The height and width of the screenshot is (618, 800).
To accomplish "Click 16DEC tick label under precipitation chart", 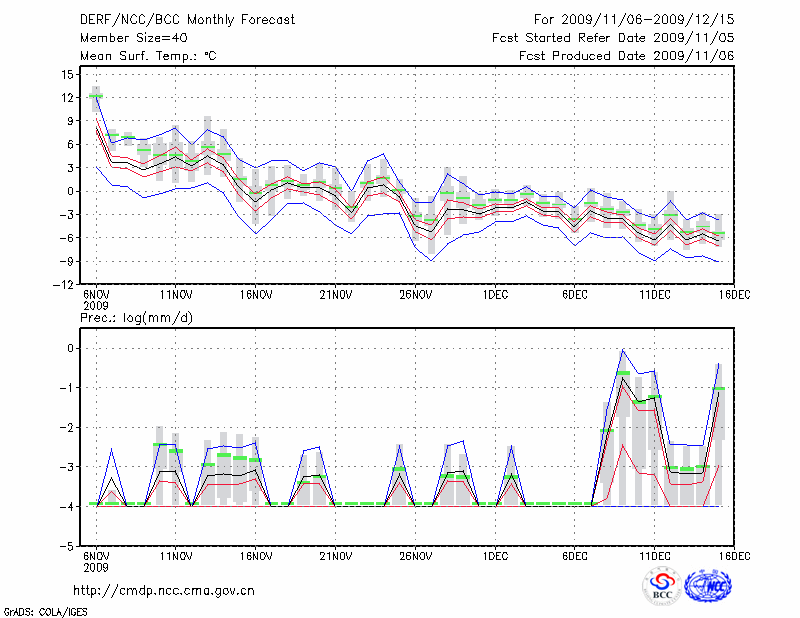I will (733, 555).
